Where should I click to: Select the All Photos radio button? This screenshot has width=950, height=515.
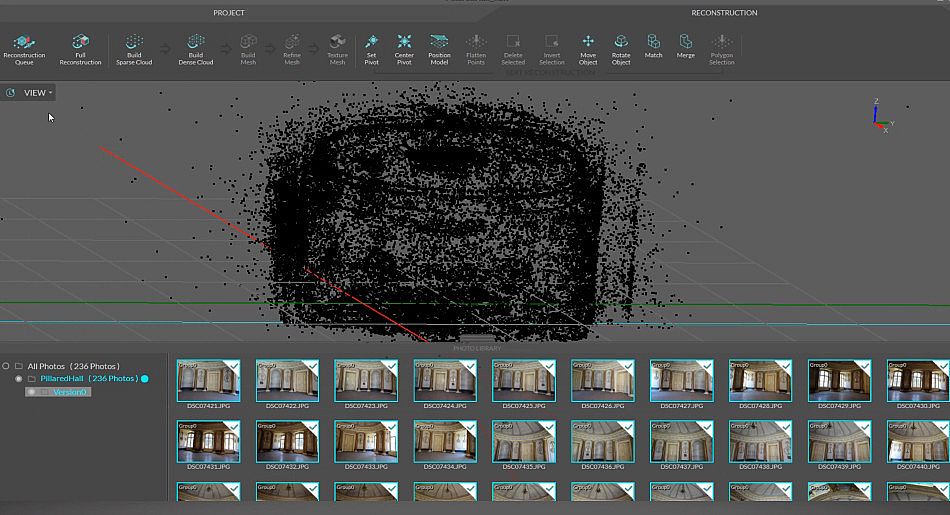[6, 366]
